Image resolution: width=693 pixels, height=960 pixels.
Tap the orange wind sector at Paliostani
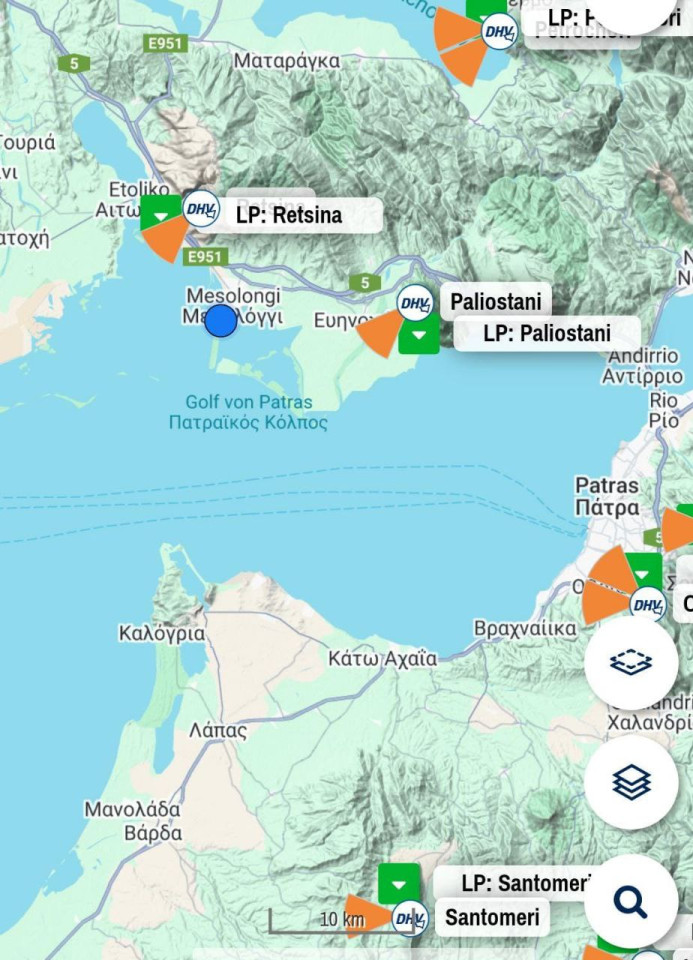pyautogui.click(x=381, y=332)
